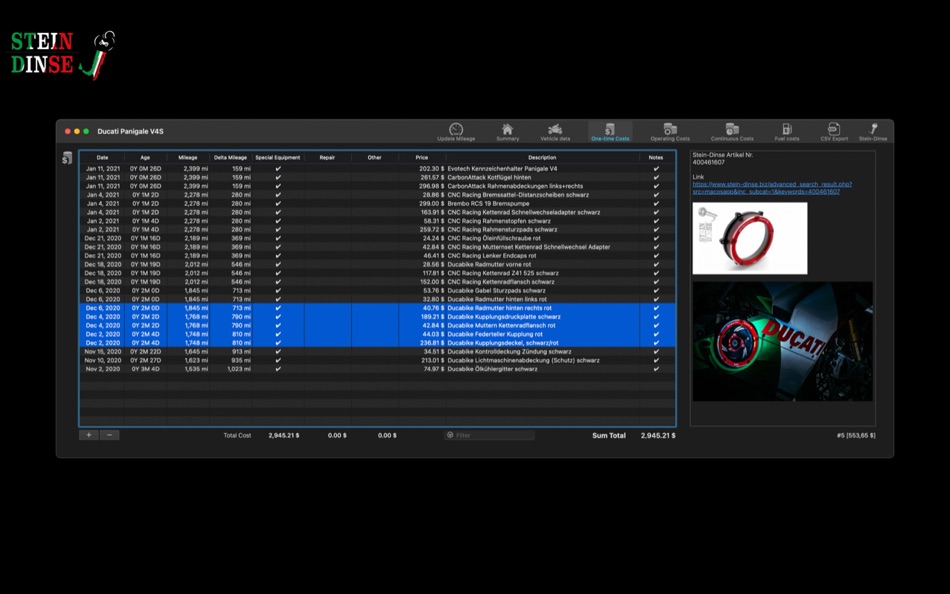Toggle Special Equipment check for Ducabike Kupplungsdruckplatte
The height and width of the screenshot is (594, 950).
pyautogui.click(x=278, y=316)
